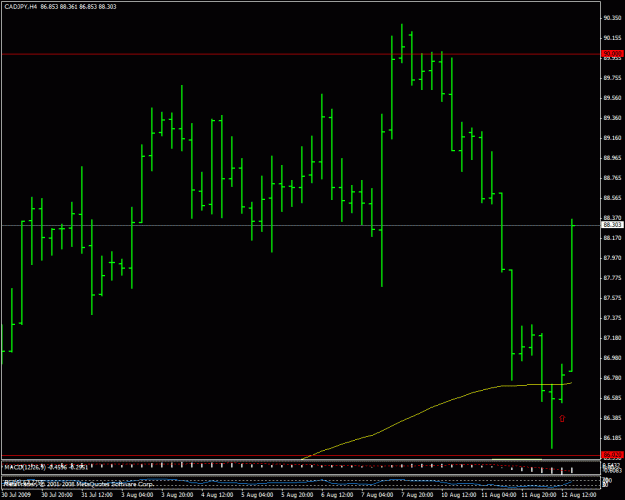Click the 86.185 price scale label
The width and height of the screenshot is (625, 500).
(612, 438)
